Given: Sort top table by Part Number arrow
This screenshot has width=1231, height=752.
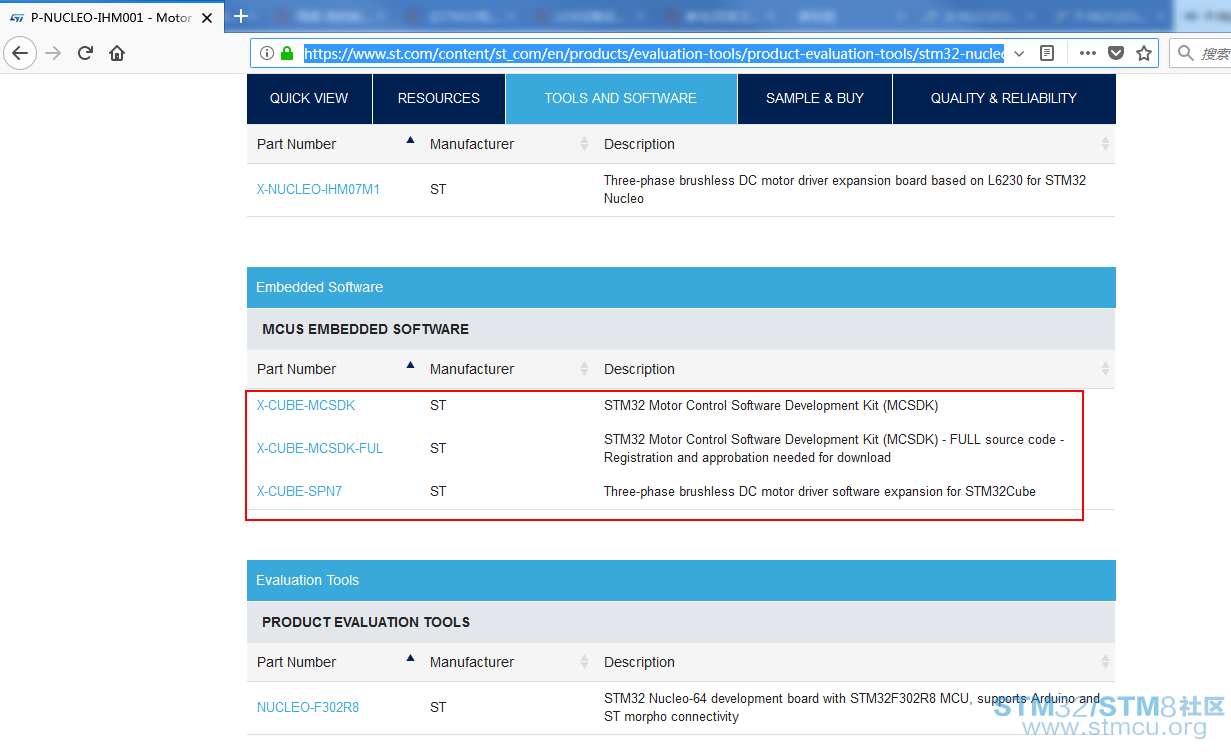Looking at the screenshot, I should click(410, 141).
